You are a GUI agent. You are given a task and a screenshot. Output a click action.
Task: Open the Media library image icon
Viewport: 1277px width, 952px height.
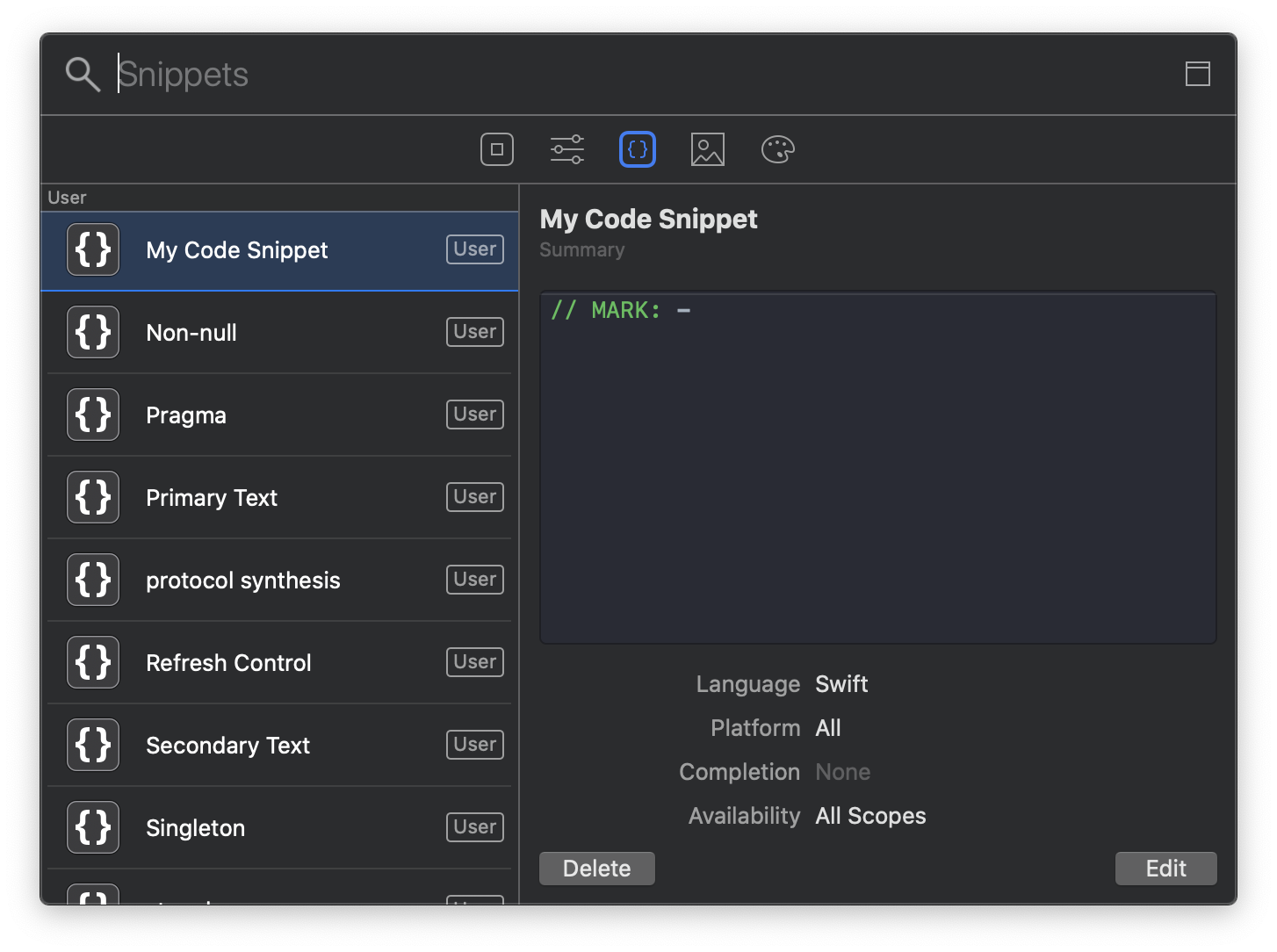coord(708,149)
